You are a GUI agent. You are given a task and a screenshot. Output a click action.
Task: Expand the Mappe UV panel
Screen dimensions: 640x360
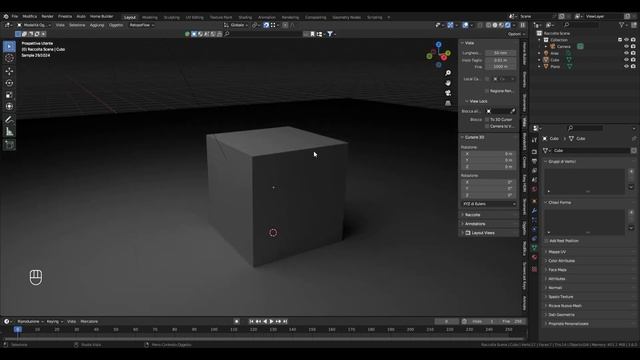coord(557,252)
